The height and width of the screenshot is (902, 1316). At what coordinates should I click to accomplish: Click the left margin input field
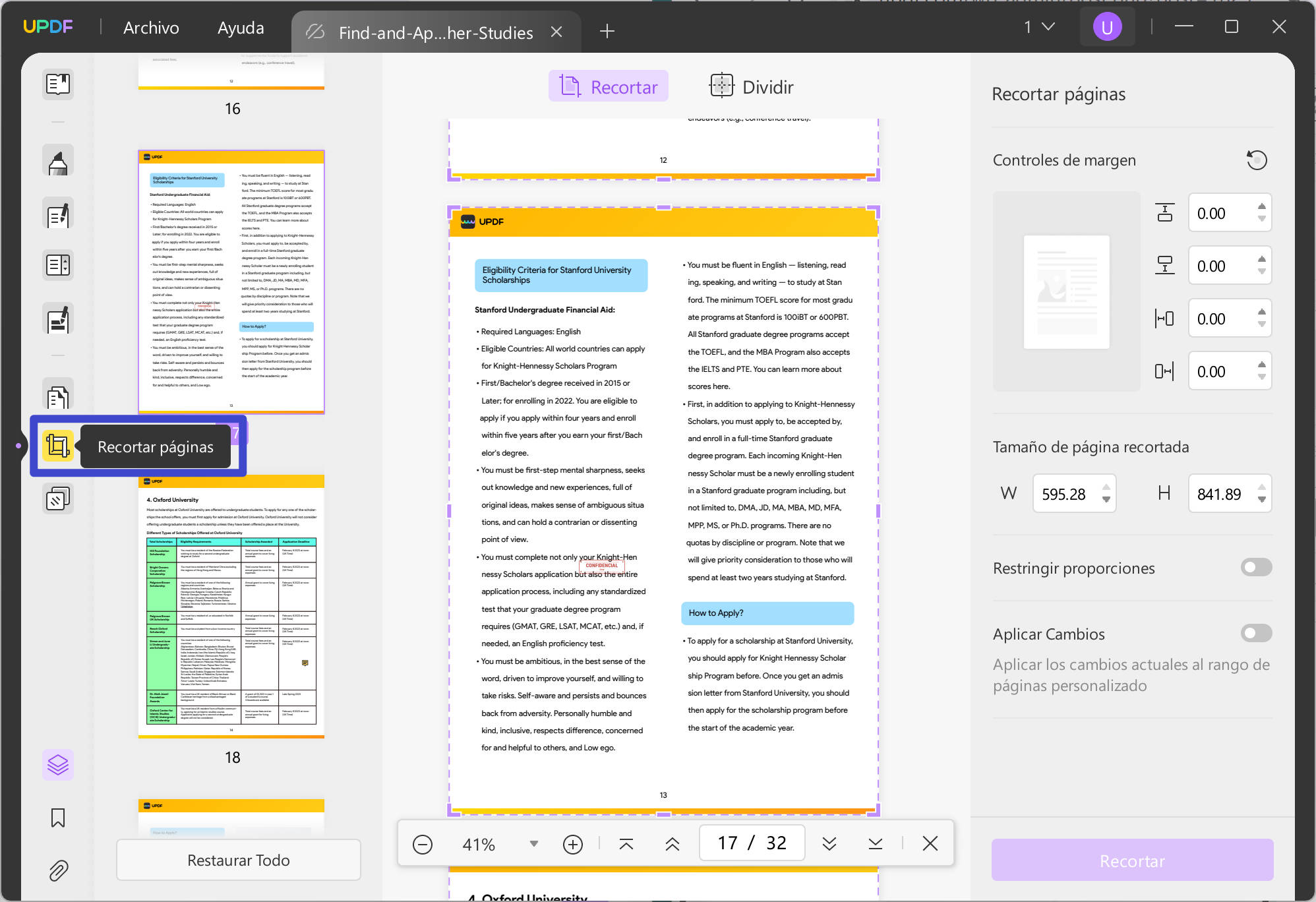click(1230, 318)
